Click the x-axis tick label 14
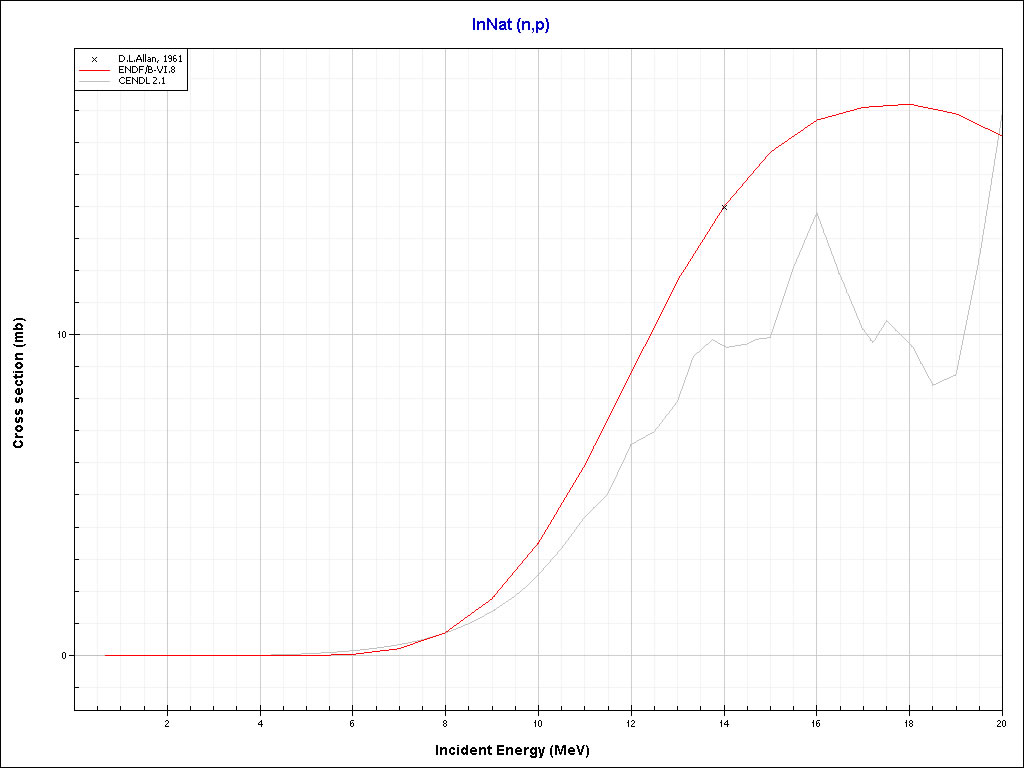The image size is (1024, 768). [x=724, y=723]
